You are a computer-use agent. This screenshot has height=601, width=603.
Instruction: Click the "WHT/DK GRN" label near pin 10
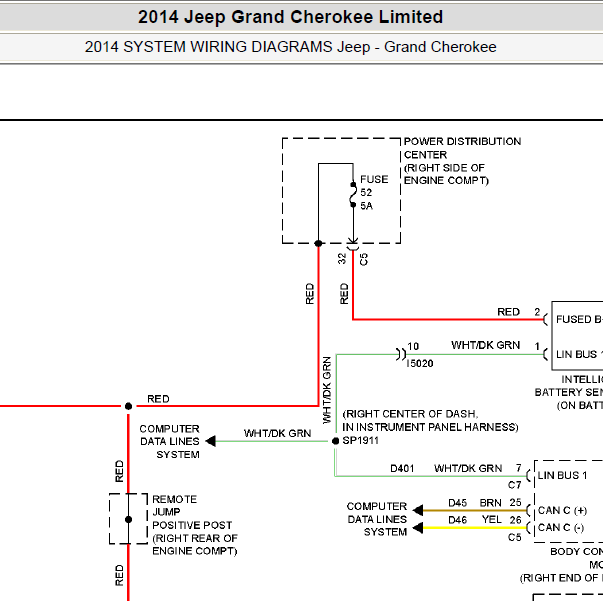pyautogui.click(x=486, y=345)
